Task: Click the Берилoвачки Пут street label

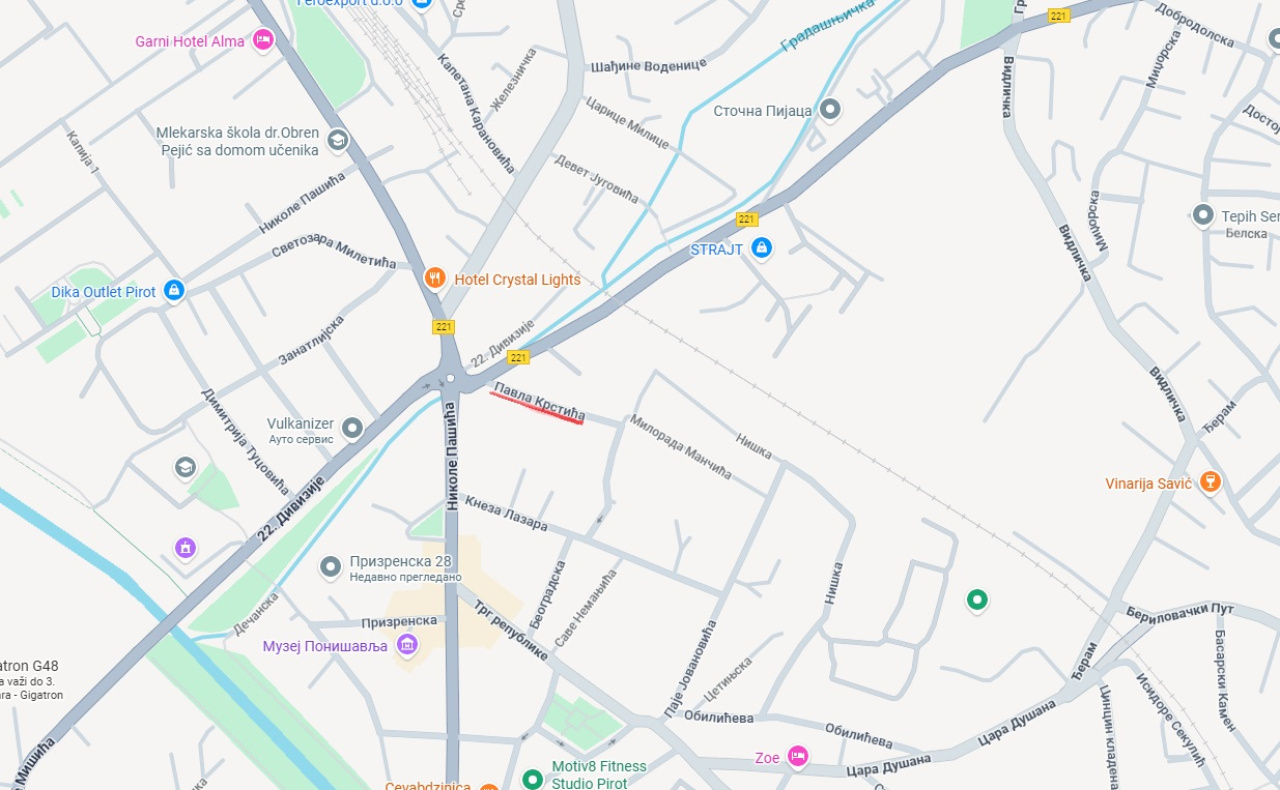Action: pyautogui.click(x=1180, y=611)
